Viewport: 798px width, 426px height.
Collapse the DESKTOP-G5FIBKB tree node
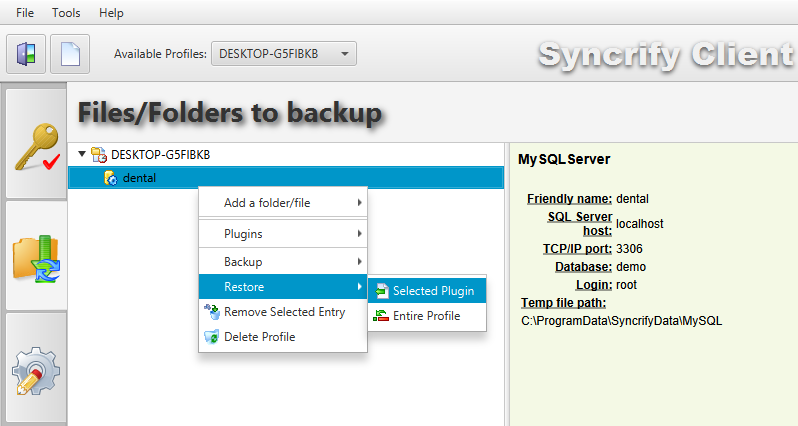[81, 154]
